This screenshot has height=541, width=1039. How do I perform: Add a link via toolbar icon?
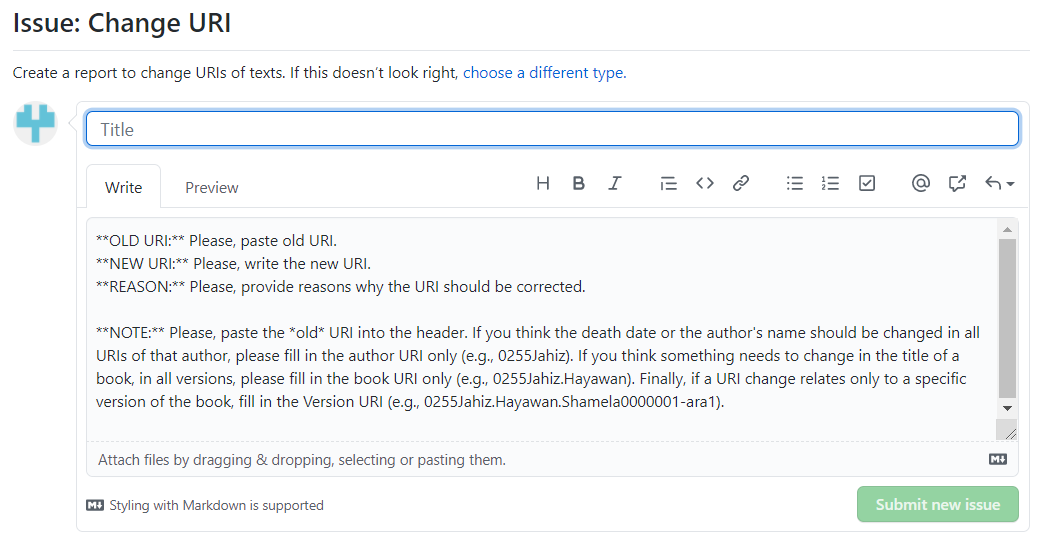pyautogui.click(x=741, y=183)
